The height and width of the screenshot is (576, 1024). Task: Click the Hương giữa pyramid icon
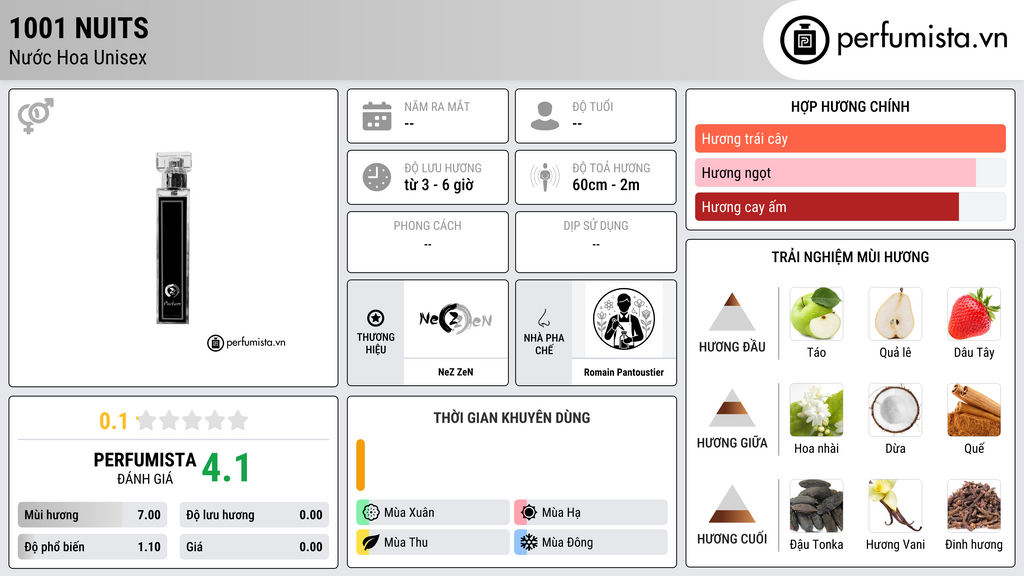click(x=732, y=408)
